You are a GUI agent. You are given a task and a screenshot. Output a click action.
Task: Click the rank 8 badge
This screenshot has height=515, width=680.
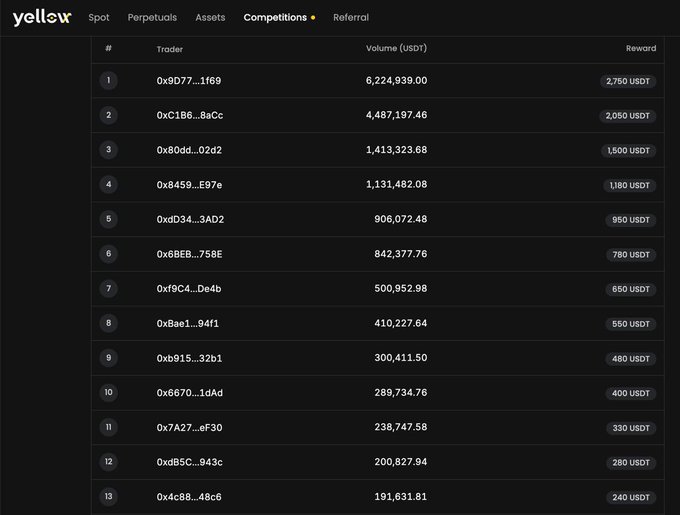108,323
